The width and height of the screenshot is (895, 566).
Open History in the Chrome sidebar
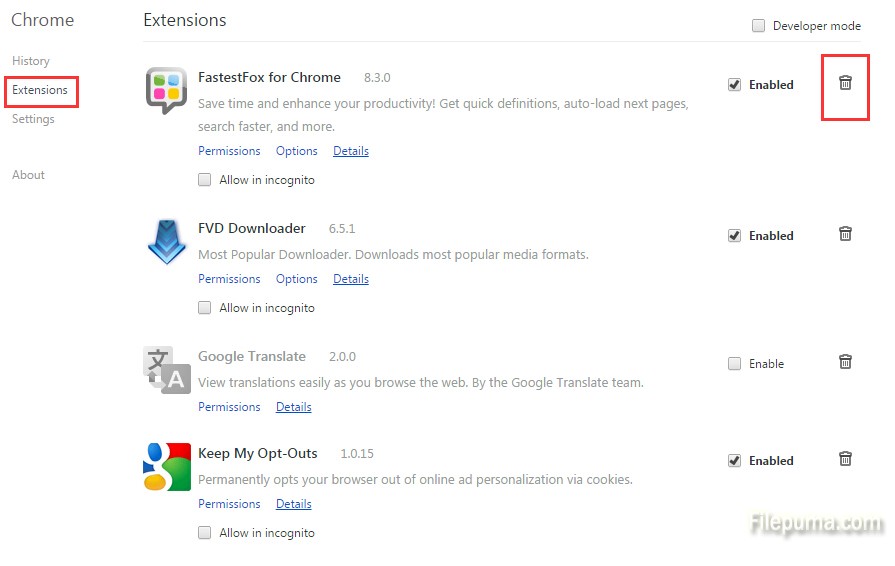31,61
